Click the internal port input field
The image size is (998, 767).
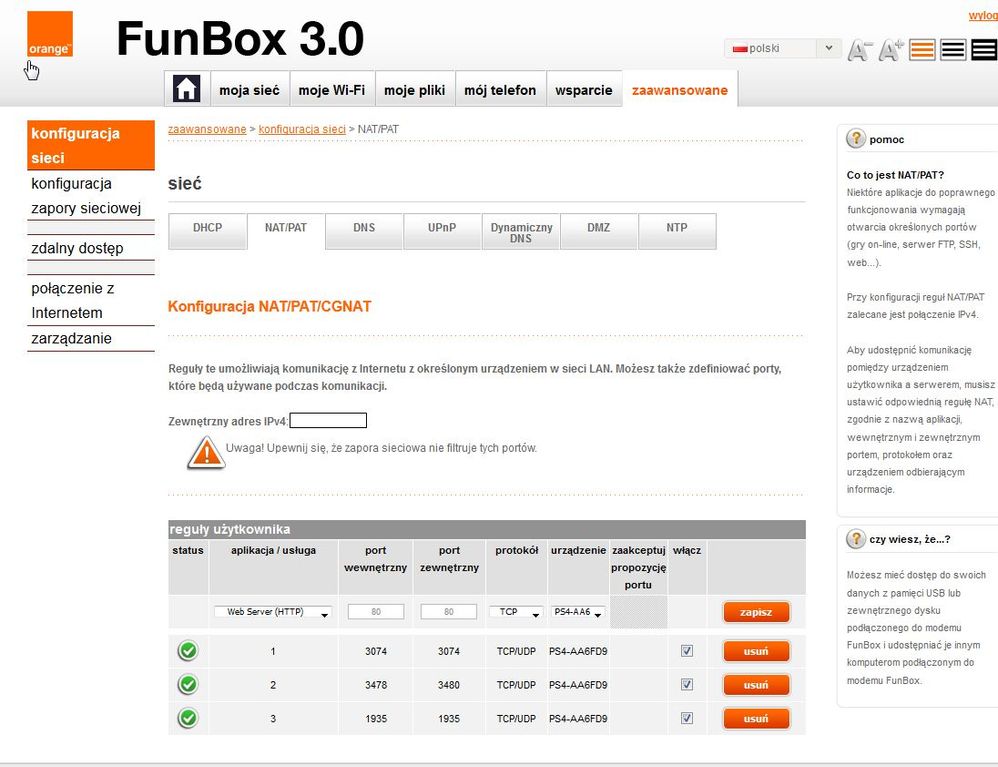coord(376,612)
